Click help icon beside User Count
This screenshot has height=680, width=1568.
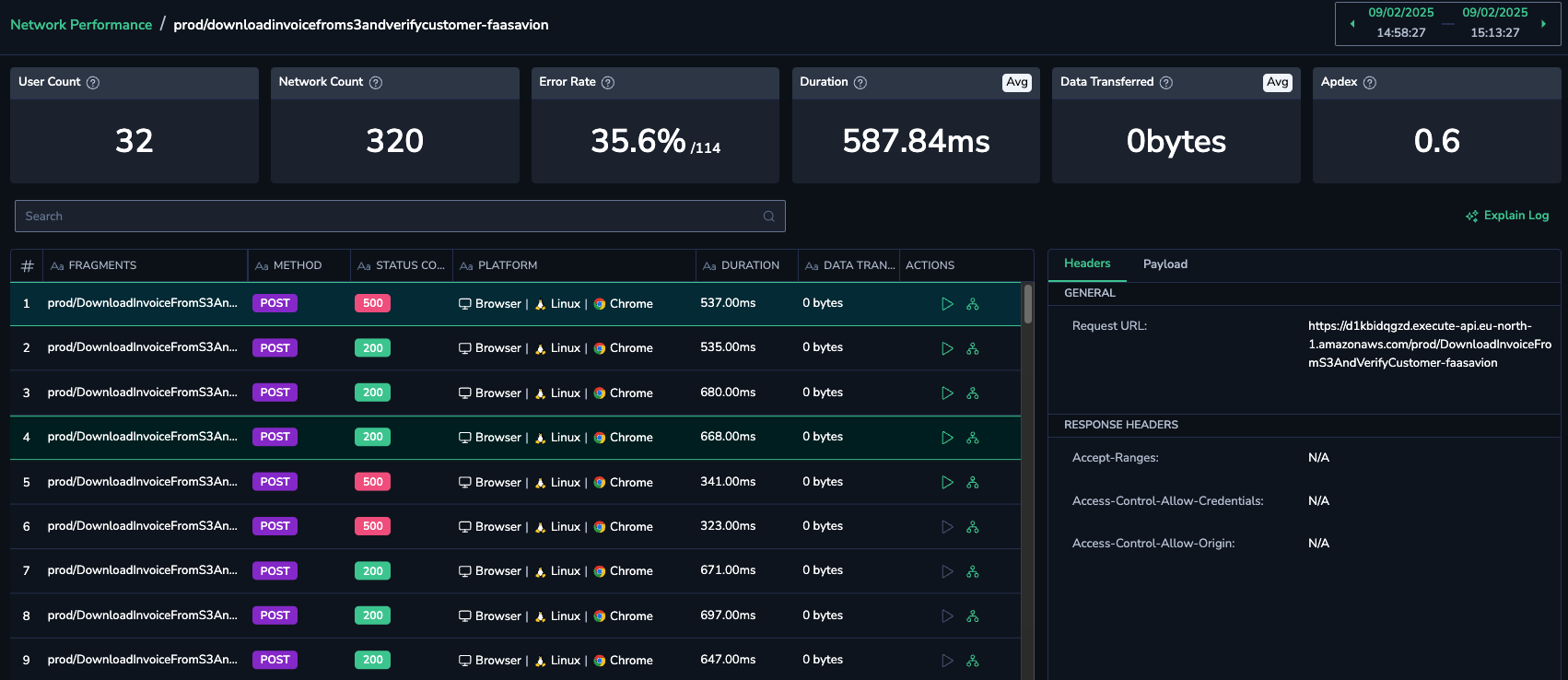point(93,83)
